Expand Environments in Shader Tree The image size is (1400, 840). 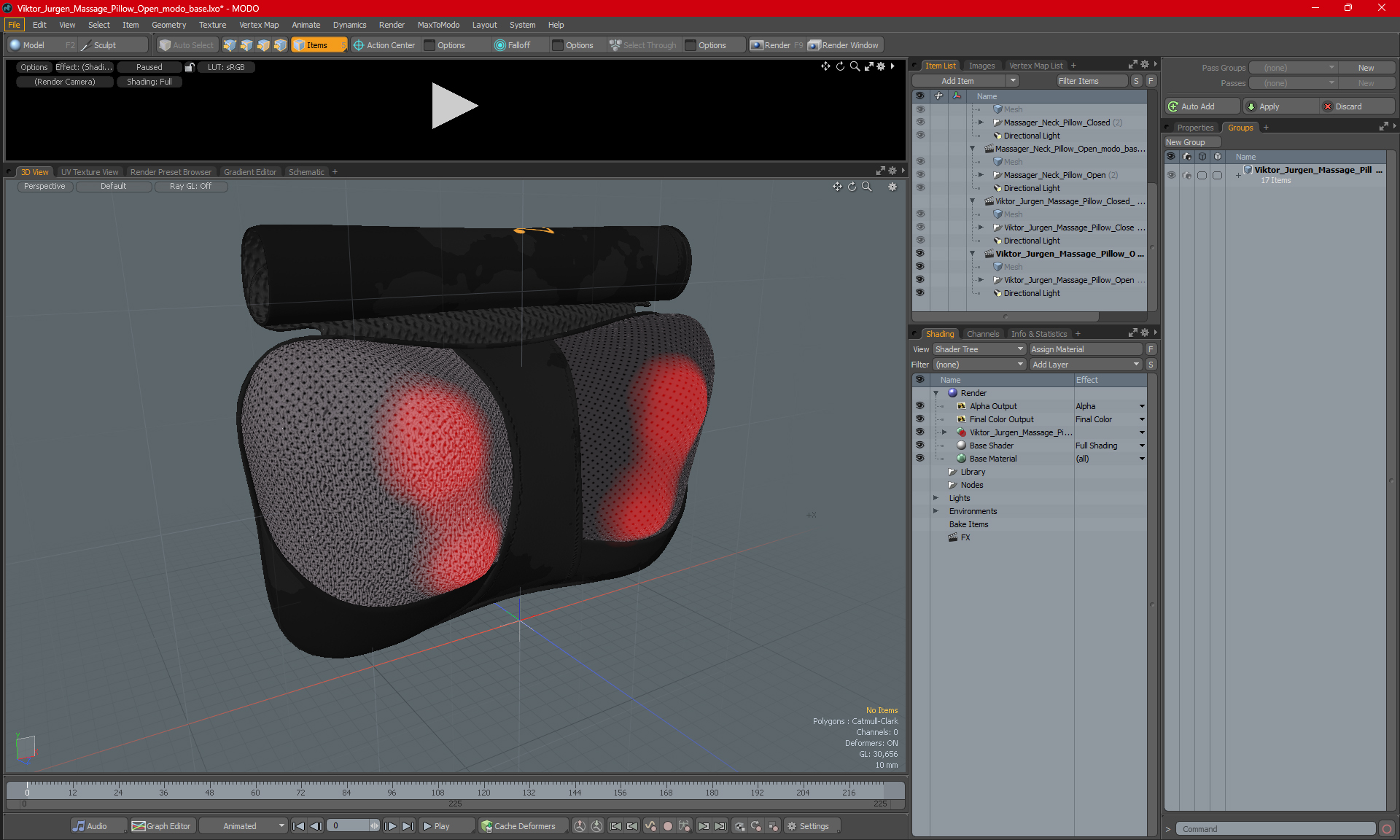pyautogui.click(x=936, y=511)
